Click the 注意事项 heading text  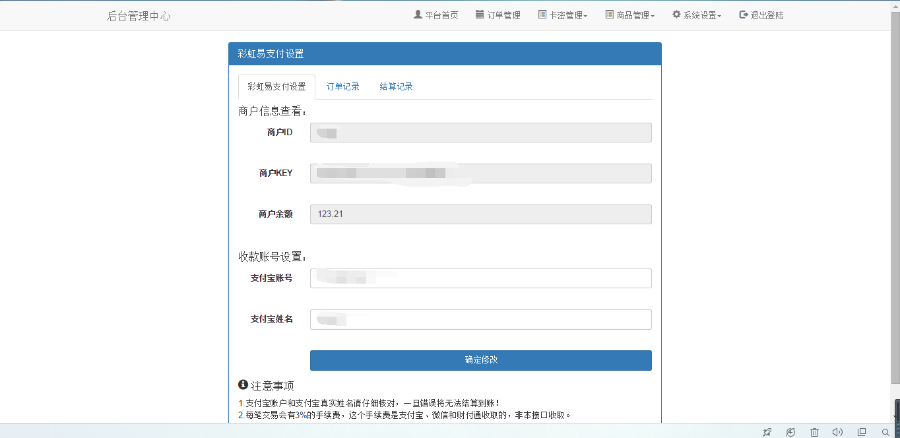273,385
